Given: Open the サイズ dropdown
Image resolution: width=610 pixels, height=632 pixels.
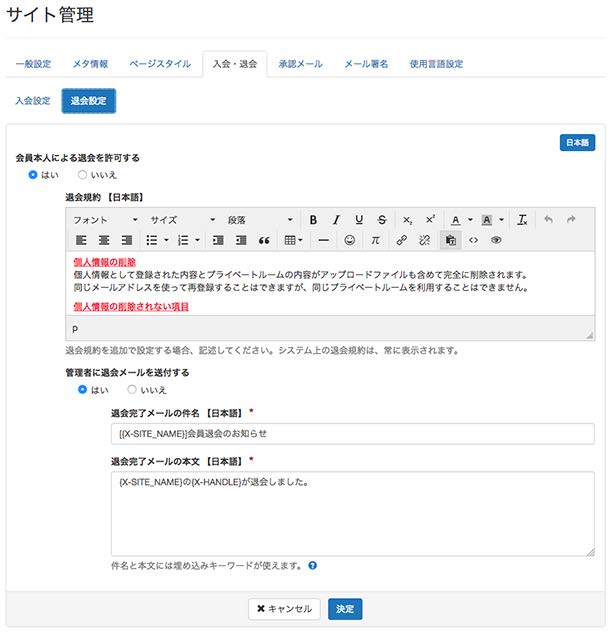Looking at the screenshot, I should (x=183, y=220).
